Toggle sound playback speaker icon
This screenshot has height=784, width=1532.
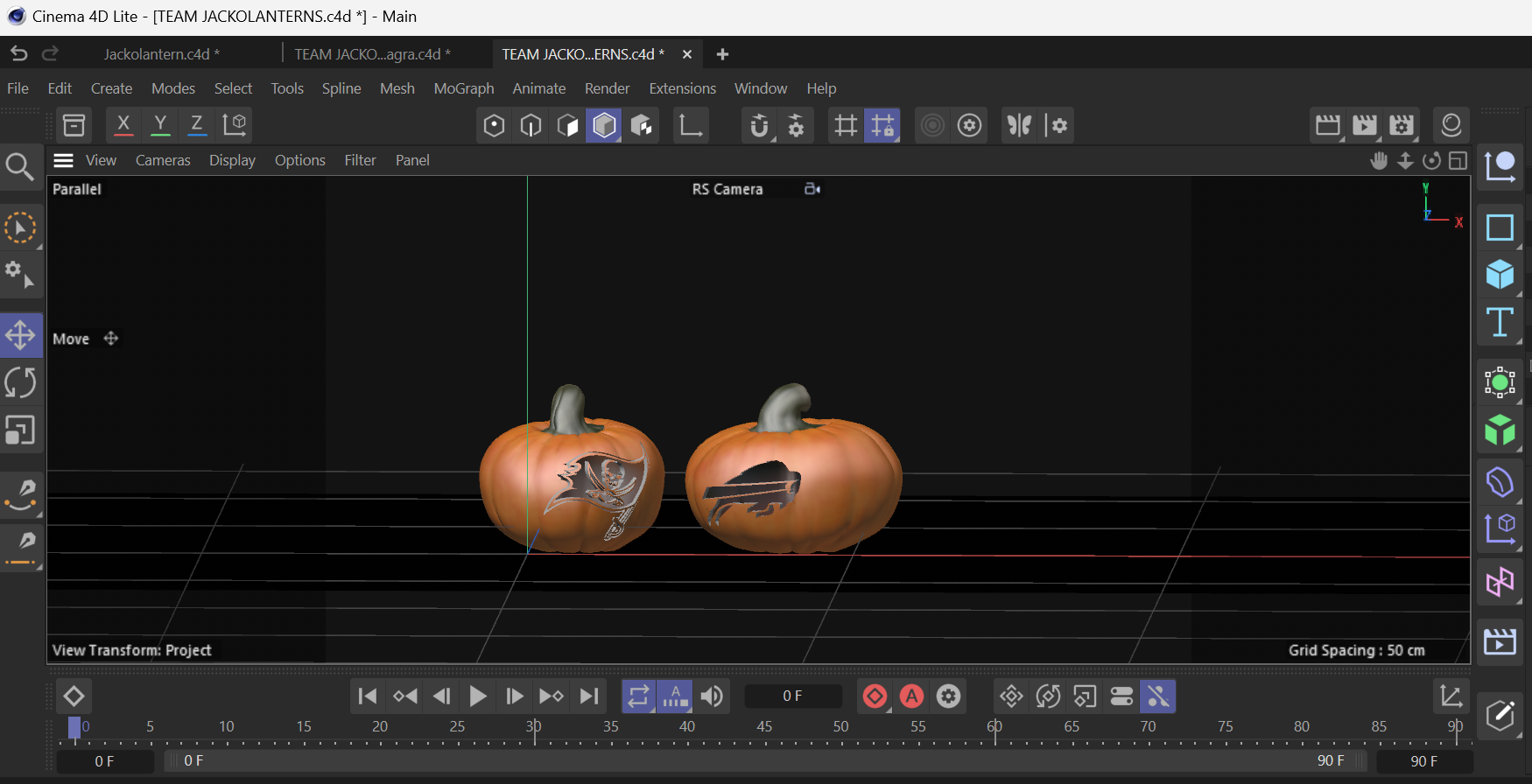pos(712,696)
